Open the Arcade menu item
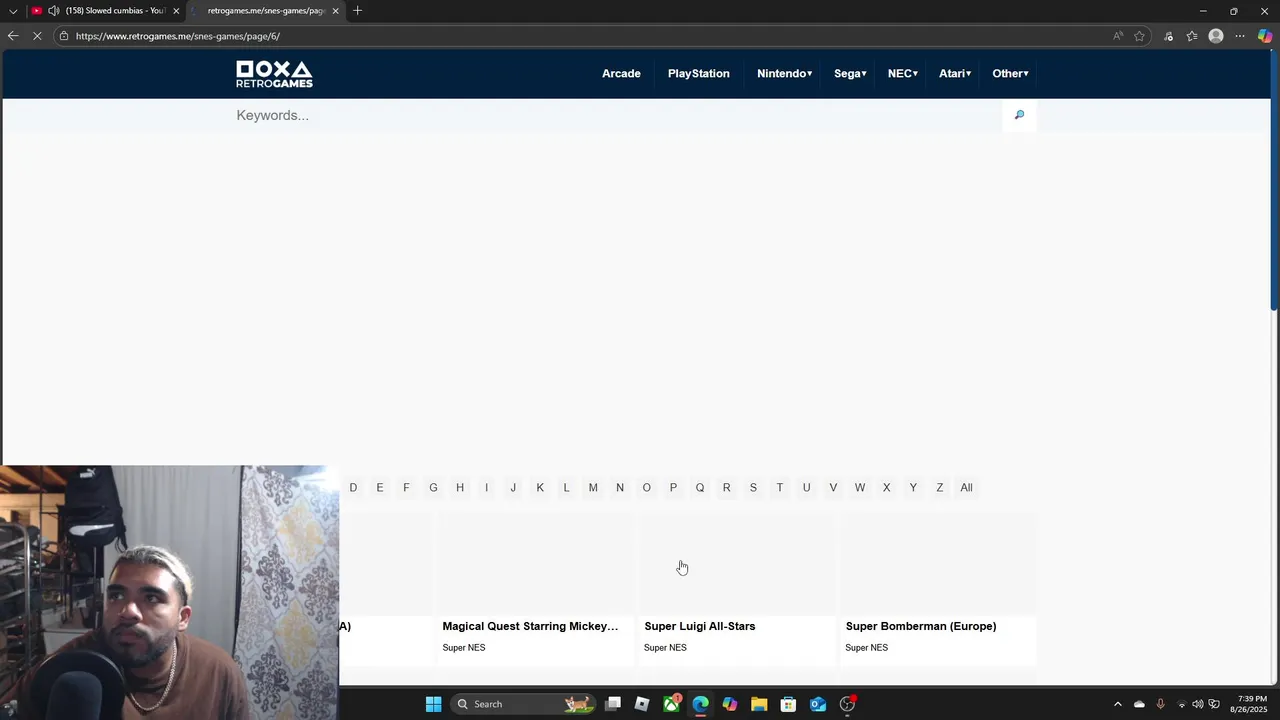The image size is (1280, 720). (x=621, y=73)
